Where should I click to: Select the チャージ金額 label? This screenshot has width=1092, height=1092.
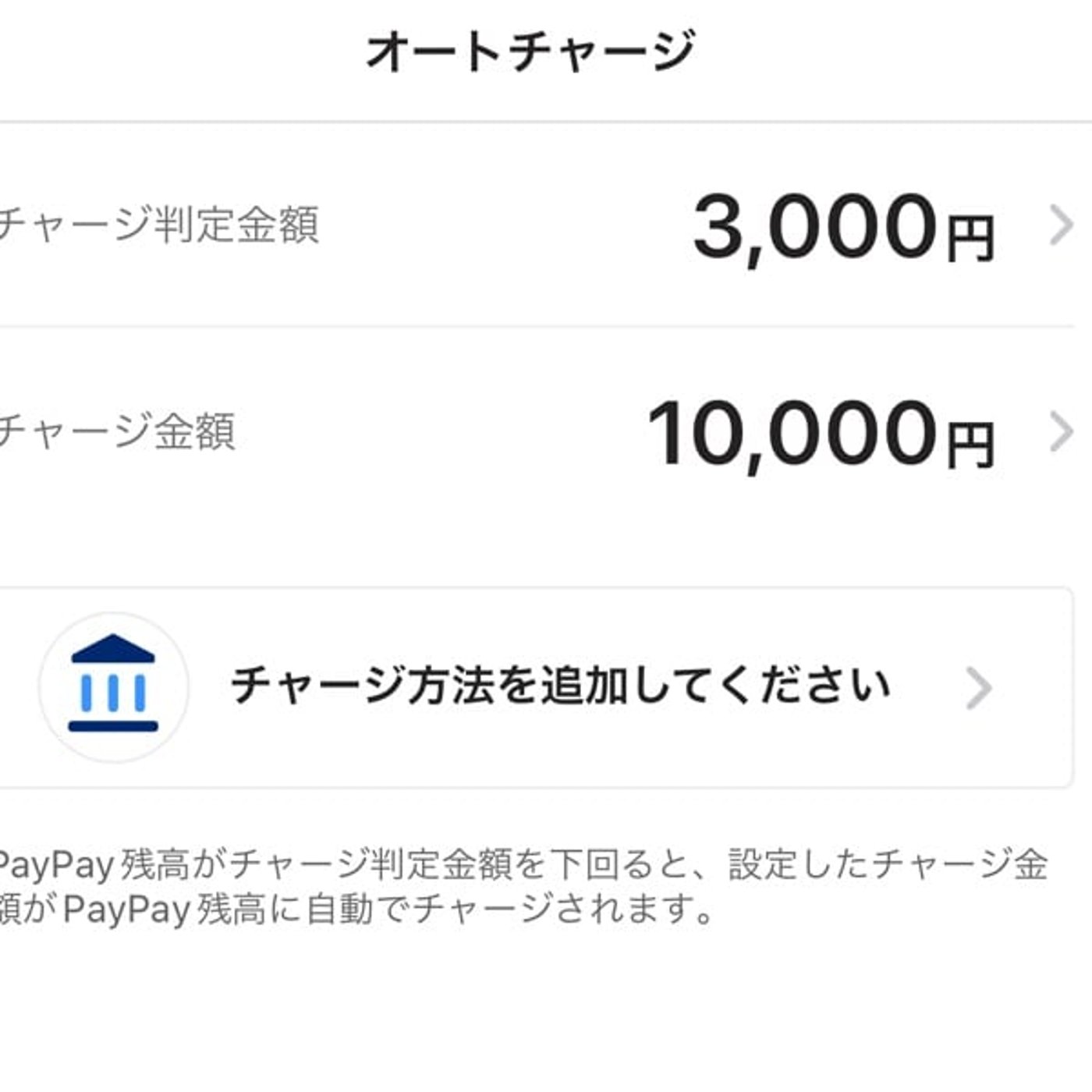pos(117,431)
